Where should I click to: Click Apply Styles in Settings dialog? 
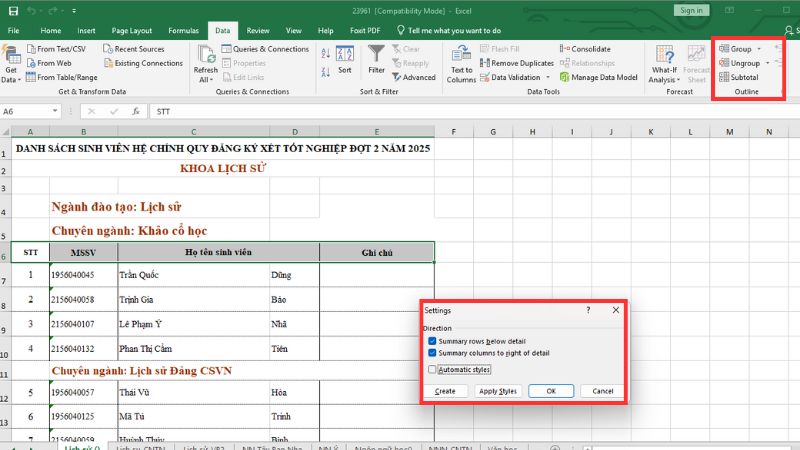[x=497, y=391]
